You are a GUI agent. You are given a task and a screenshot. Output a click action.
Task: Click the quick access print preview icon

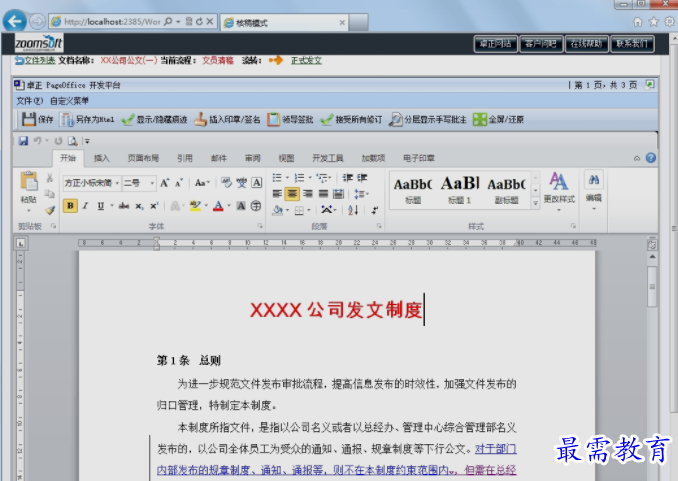click(x=72, y=141)
